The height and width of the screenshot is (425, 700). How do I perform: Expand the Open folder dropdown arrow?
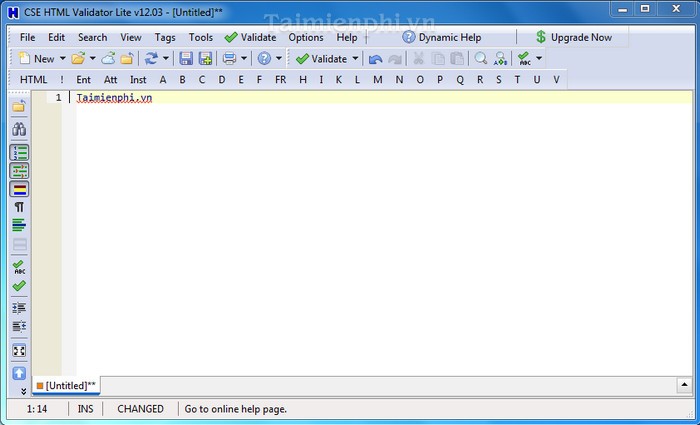[x=92, y=58]
